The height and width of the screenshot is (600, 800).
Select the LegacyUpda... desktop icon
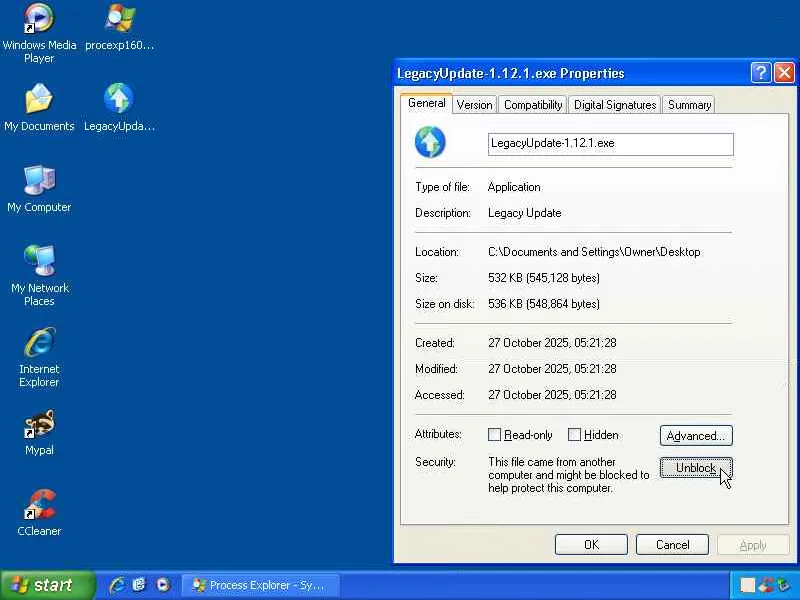click(x=119, y=108)
